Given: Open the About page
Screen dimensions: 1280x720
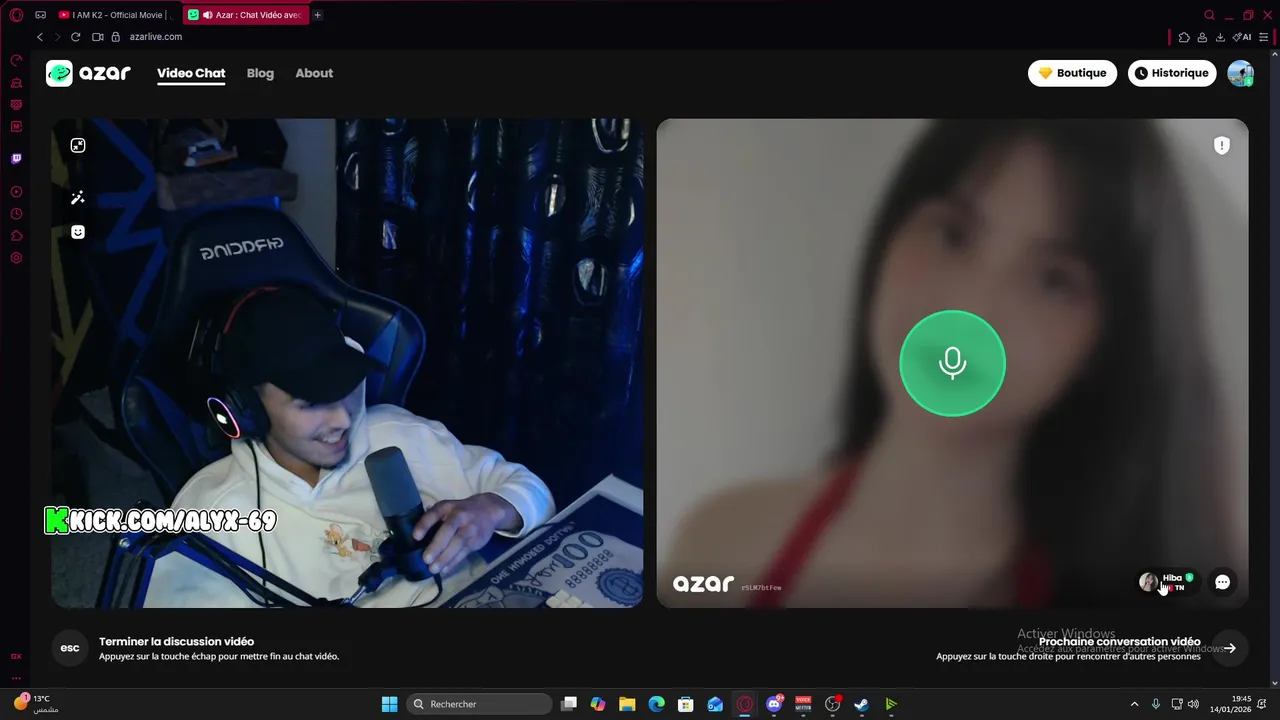Looking at the screenshot, I should click(314, 73).
